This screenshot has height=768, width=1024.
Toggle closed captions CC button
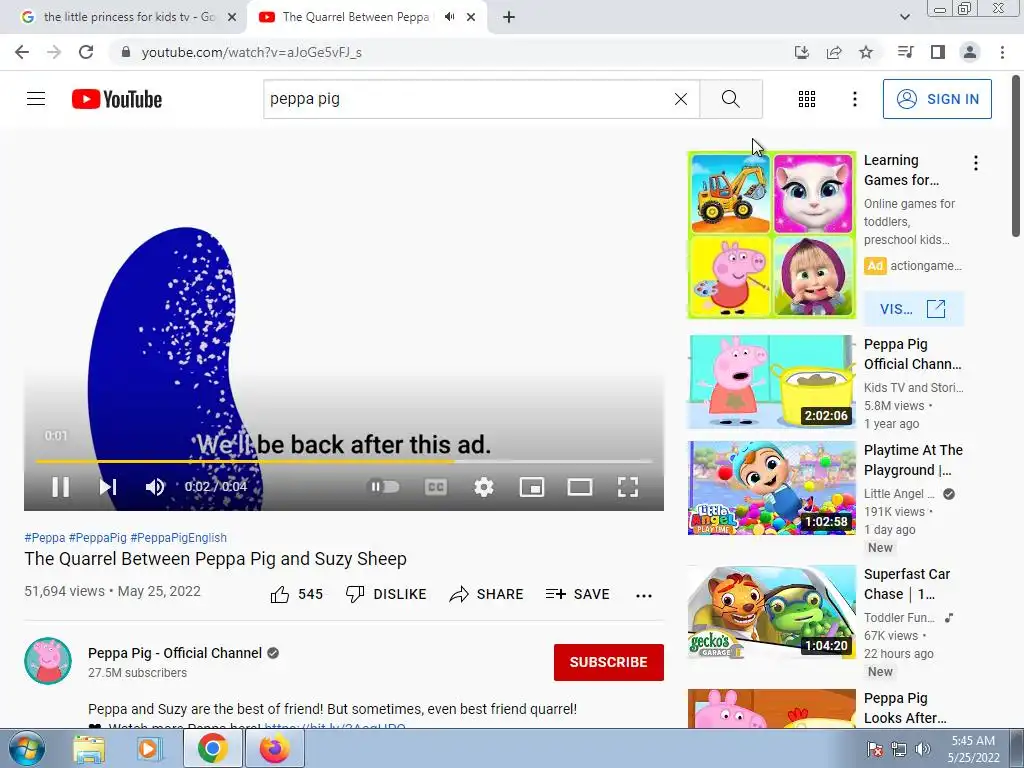tap(436, 487)
